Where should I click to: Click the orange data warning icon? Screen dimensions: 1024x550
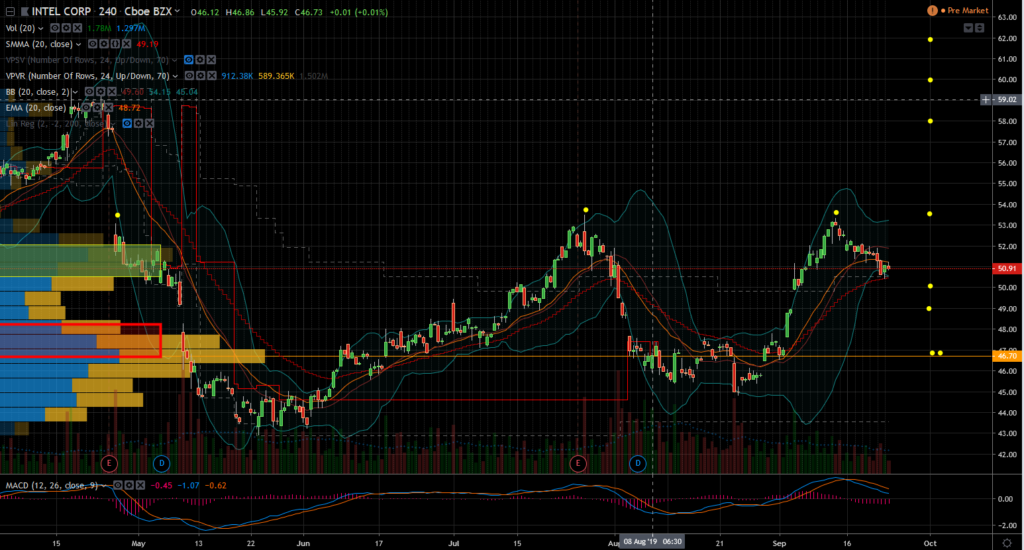[933, 10]
